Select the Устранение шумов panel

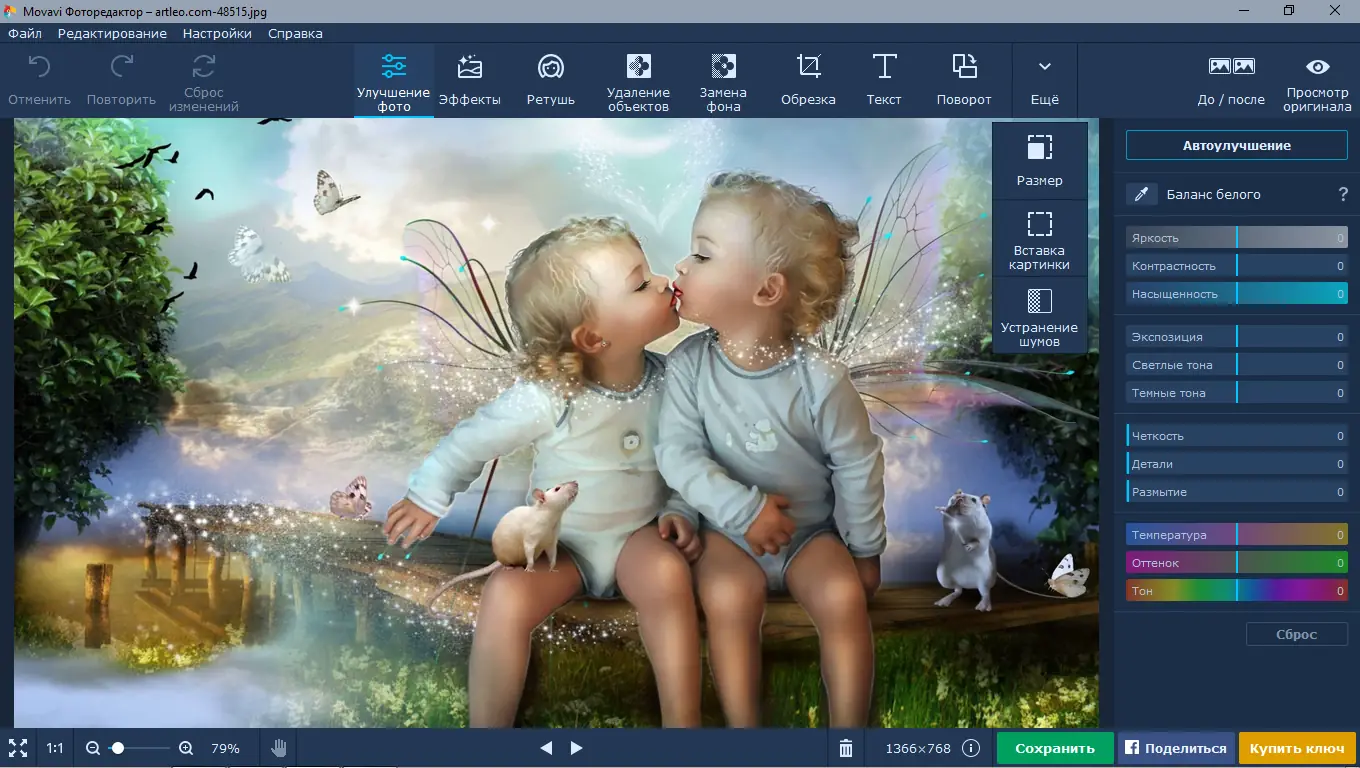click(x=1040, y=315)
